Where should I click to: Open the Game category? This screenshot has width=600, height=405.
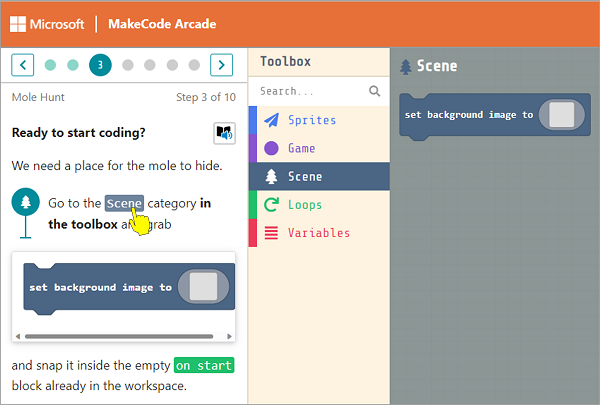[x=319, y=148]
